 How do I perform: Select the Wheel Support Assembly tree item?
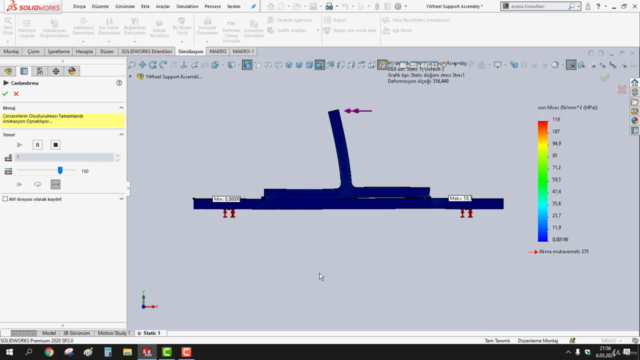click(x=169, y=76)
